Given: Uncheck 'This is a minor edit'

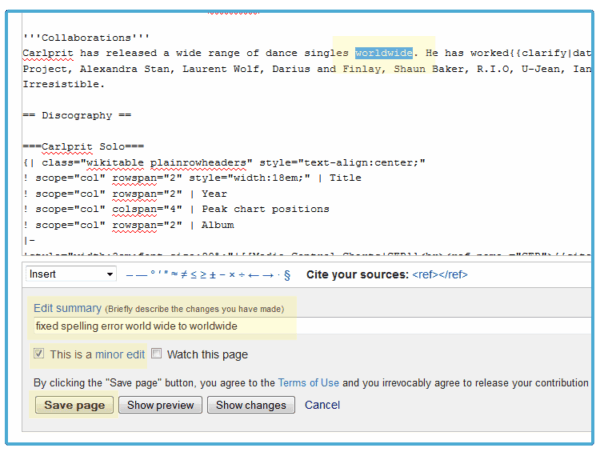Looking at the screenshot, I should pos(39,353).
